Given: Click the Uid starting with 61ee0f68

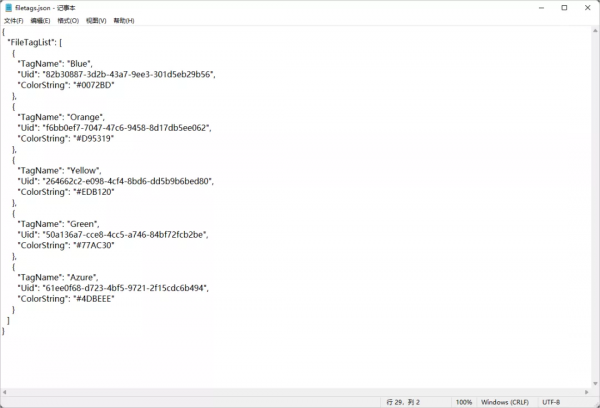Looking at the screenshot, I should pos(125,288).
